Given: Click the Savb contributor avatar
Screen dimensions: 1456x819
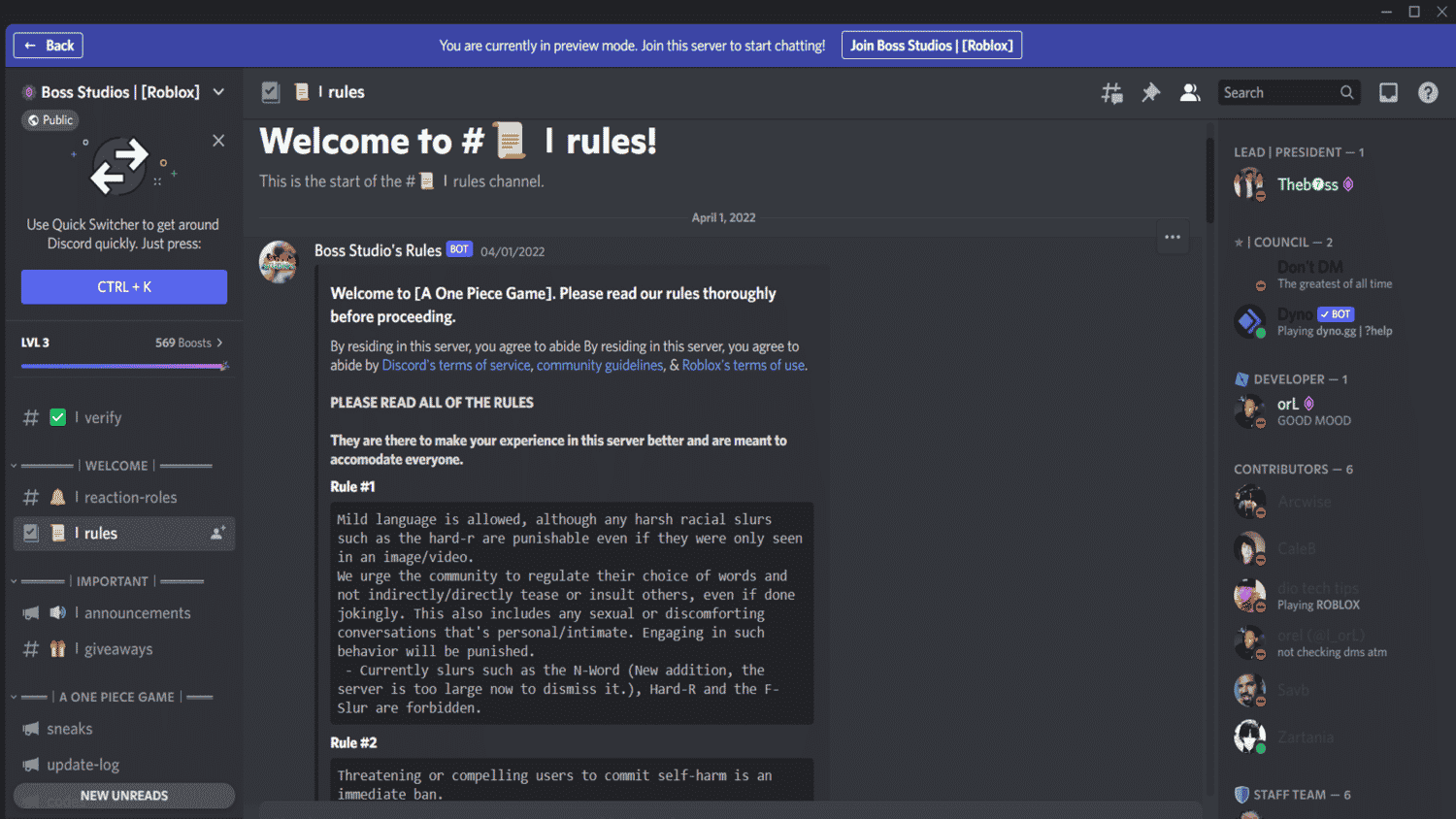Looking at the screenshot, I should tap(1249, 690).
